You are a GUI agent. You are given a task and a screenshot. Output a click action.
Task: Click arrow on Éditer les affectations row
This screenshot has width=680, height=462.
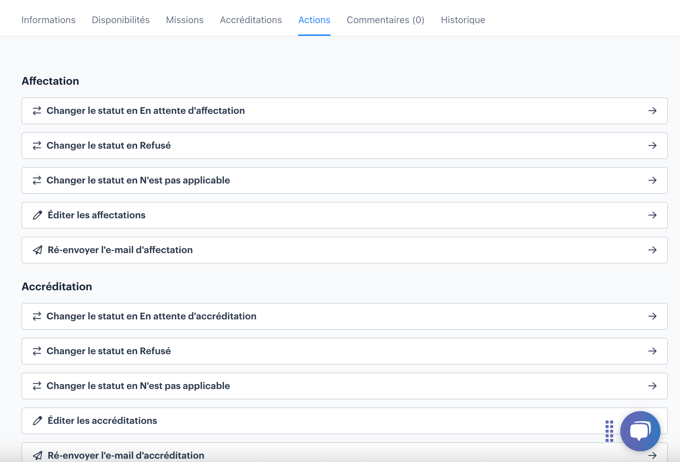[x=652, y=215]
